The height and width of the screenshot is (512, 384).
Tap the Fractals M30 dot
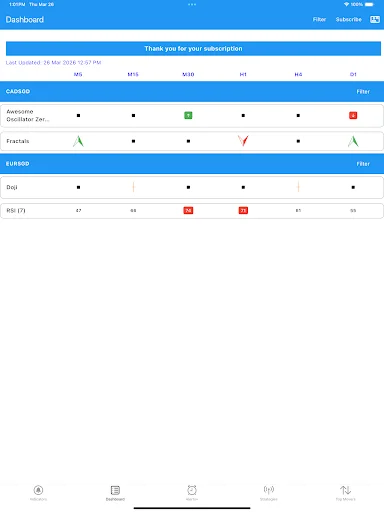coord(188,141)
